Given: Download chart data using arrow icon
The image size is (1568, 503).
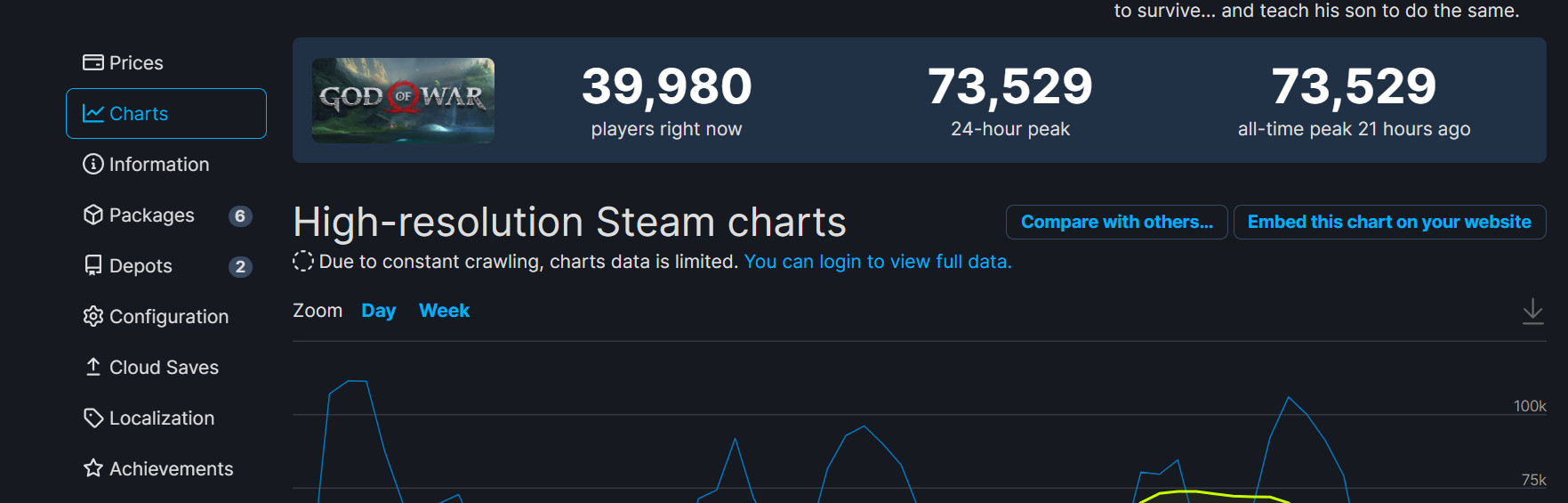Looking at the screenshot, I should point(1532,312).
